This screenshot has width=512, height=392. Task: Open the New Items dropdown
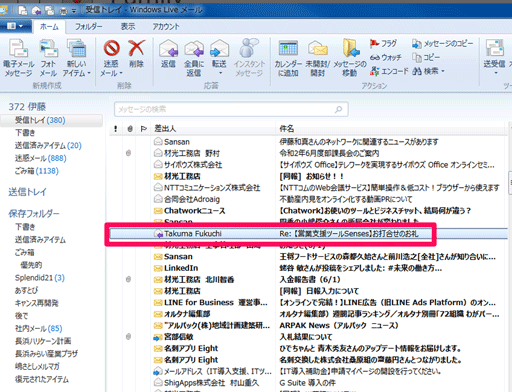point(77,58)
